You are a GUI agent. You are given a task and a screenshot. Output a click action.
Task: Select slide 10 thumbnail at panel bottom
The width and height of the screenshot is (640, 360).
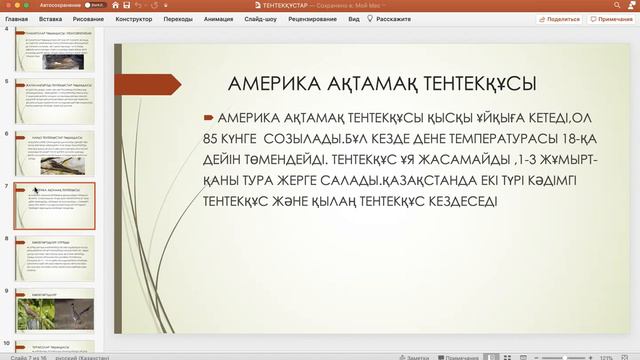pyautogui.click(x=55, y=346)
